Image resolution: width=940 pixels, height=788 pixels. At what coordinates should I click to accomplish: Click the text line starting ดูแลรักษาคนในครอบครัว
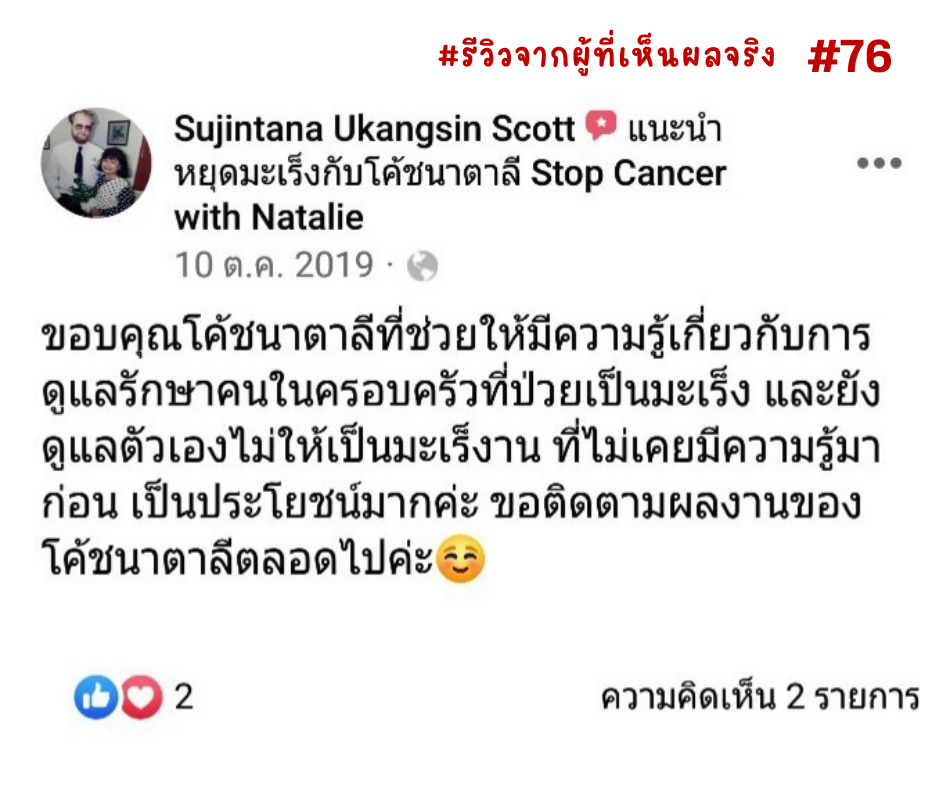(460, 391)
